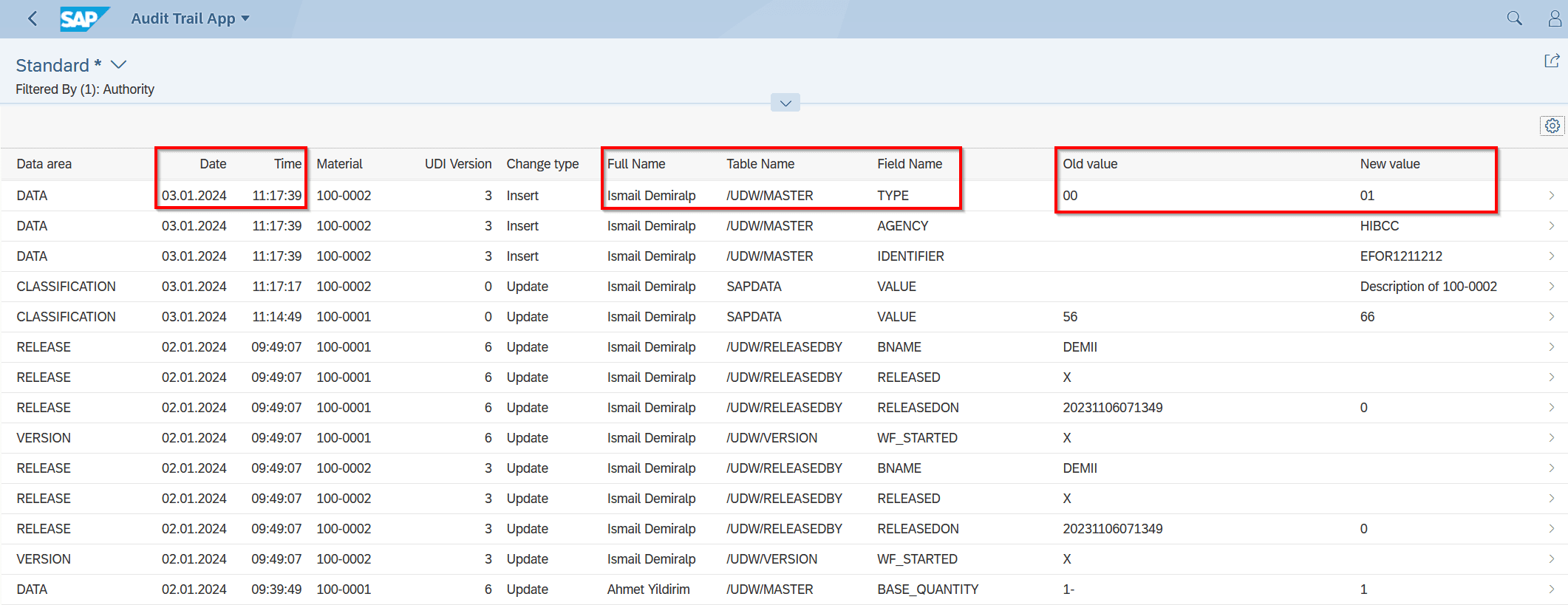Screen dimensions: 1568x605
Task: Select time cell '11:17:17'
Action: tap(277, 287)
